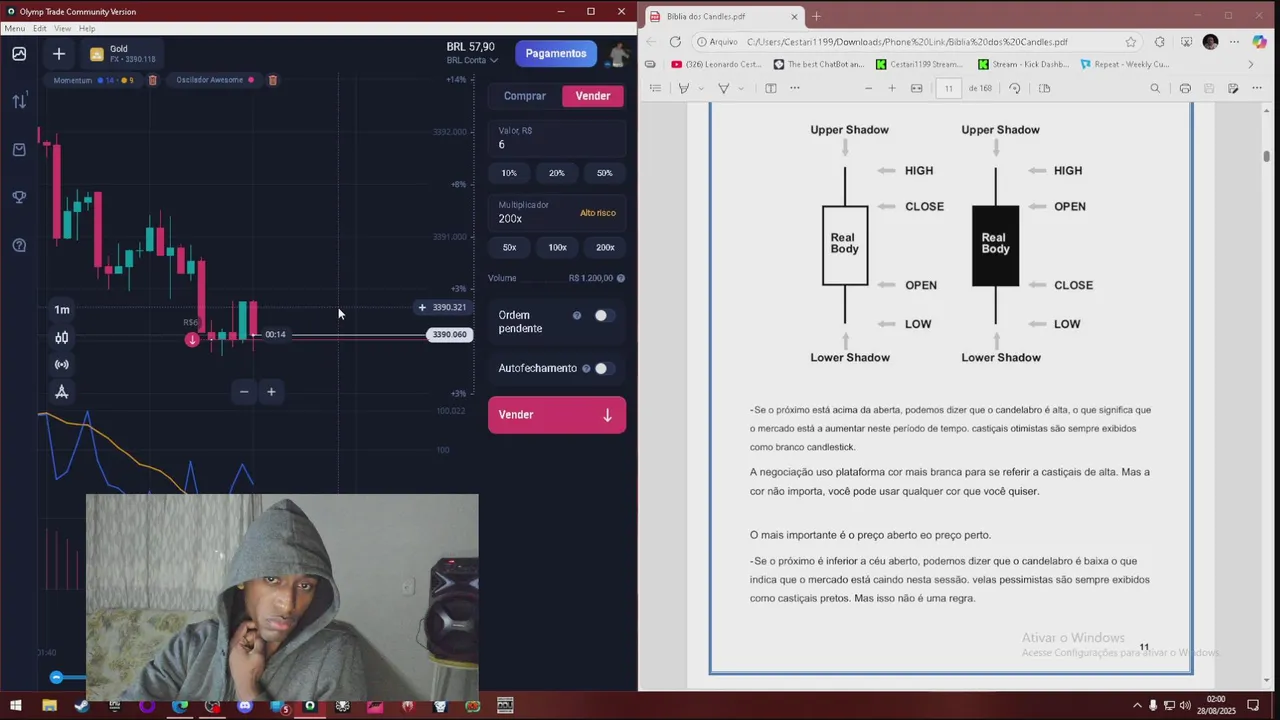Rotate the PDF page
Image resolution: width=1280 pixels, height=720 pixels.
click(1015, 88)
